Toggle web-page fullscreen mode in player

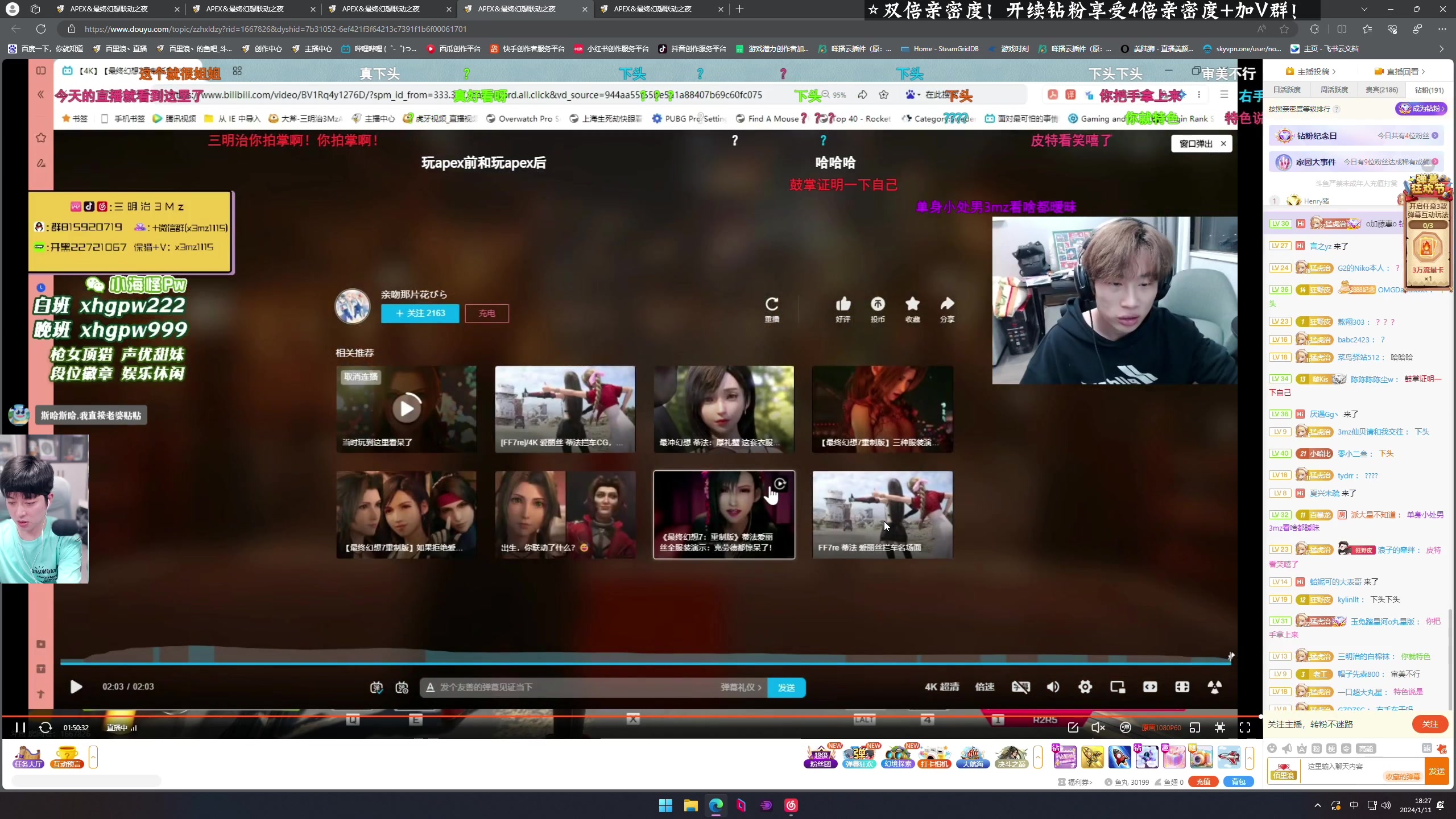click(x=1220, y=727)
